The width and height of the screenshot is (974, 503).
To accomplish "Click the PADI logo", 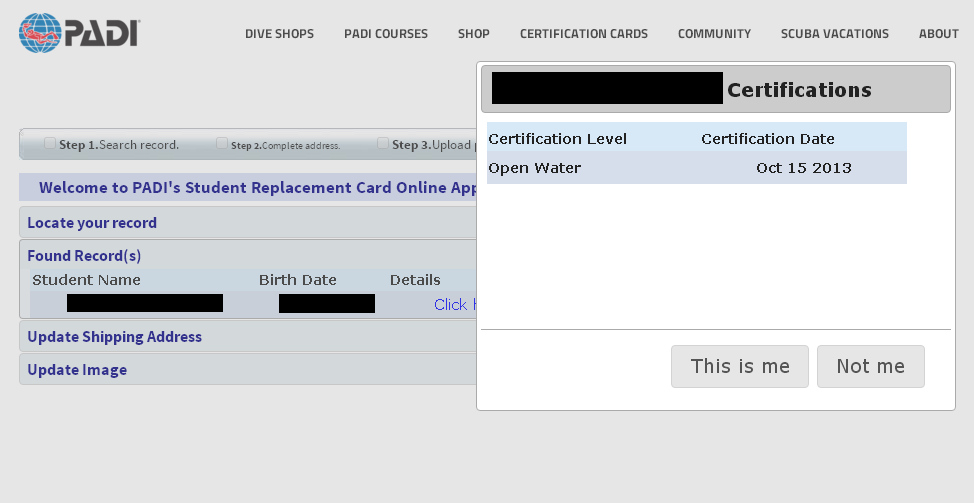I will point(80,33).
